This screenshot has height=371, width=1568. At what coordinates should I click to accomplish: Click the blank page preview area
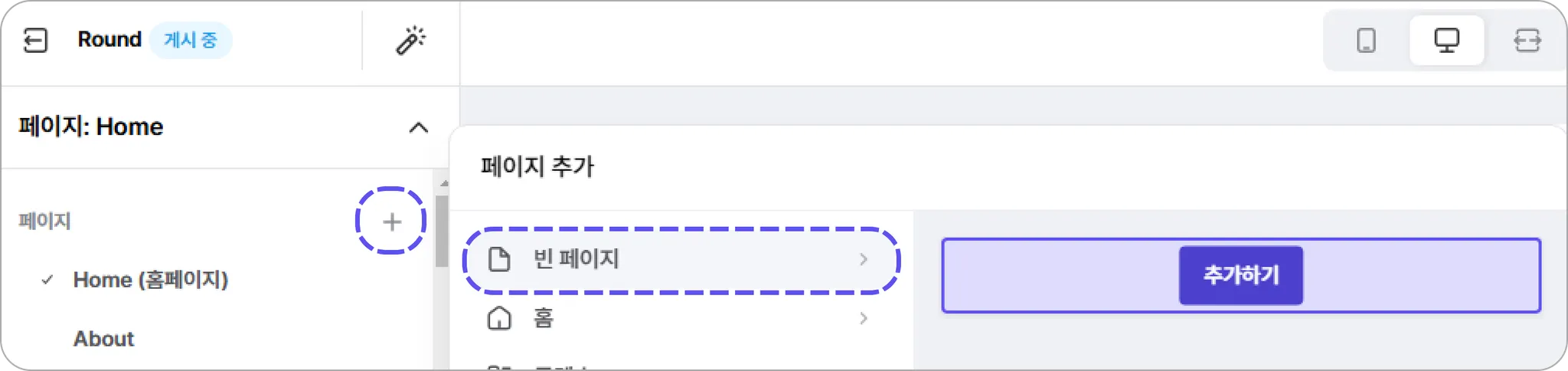tap(1057, 275)
